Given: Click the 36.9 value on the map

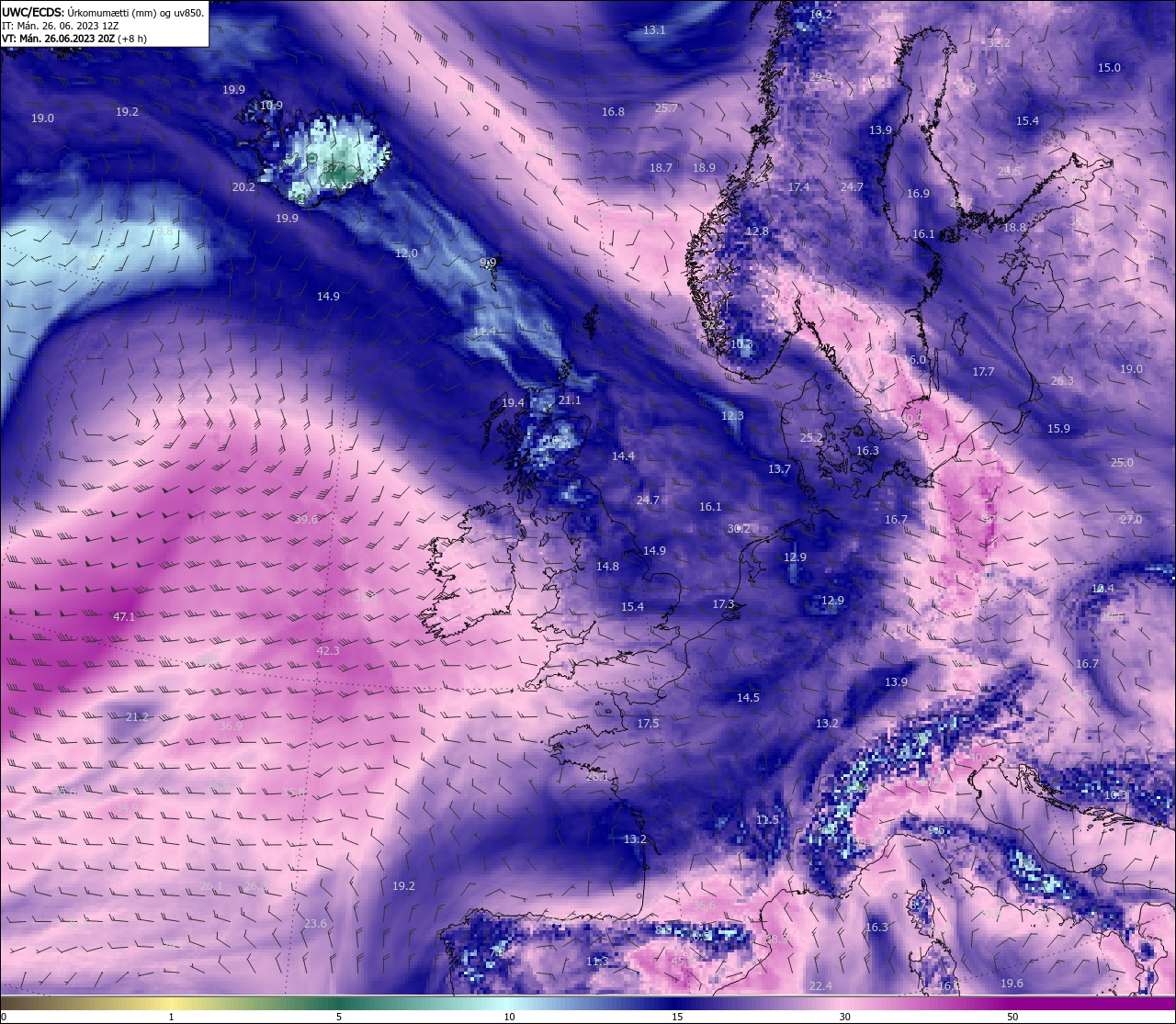Looking at the screenshot, I should (231, 726).
